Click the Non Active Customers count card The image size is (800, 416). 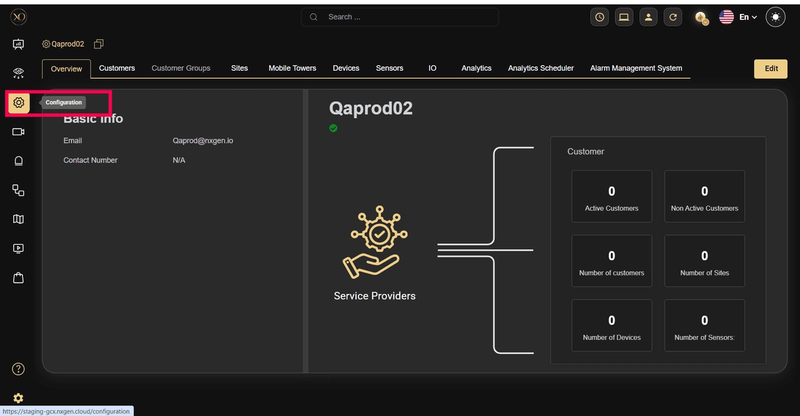[704, 197]
